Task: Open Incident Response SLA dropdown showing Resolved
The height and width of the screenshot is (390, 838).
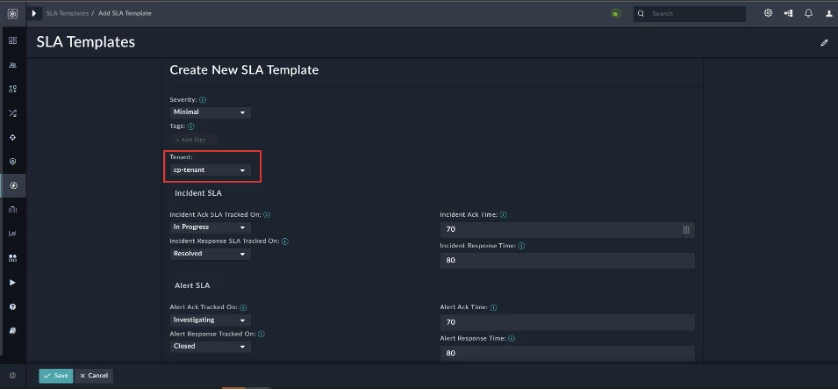Action: 210,254
